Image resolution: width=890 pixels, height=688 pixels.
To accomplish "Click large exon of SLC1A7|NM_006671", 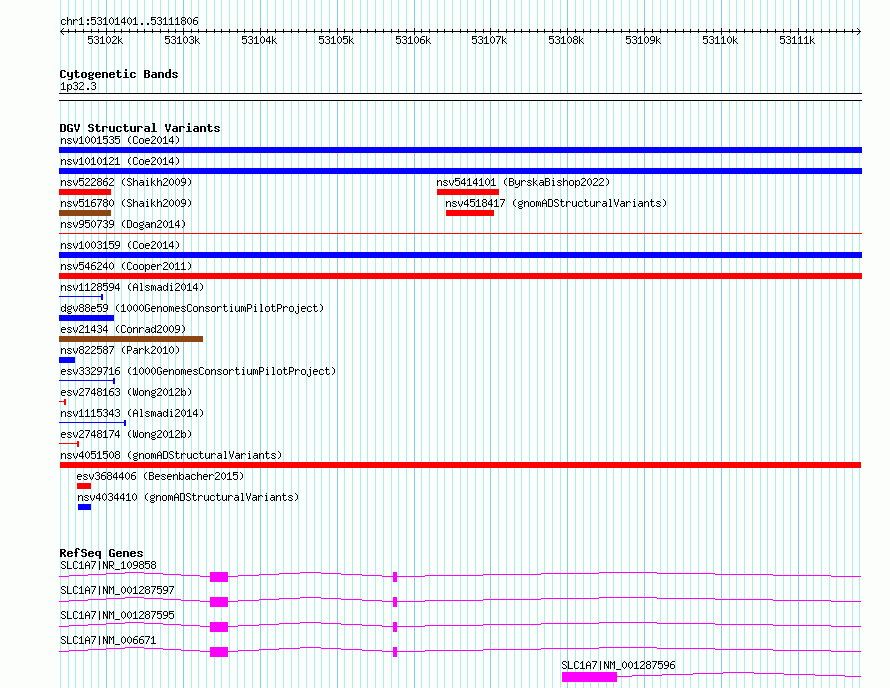I will pyautogui.click(x=219, y=652).
